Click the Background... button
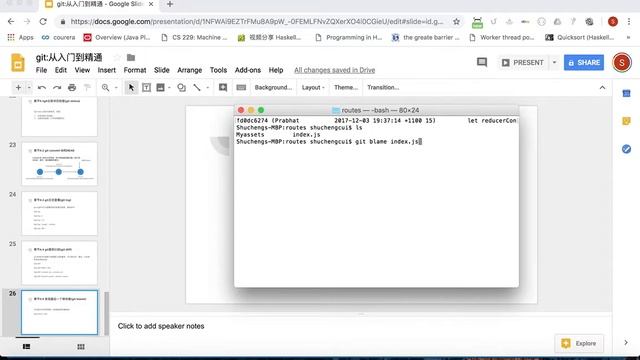Image resolution: width=640 pixels, height=360 pixels. [273, 87]
